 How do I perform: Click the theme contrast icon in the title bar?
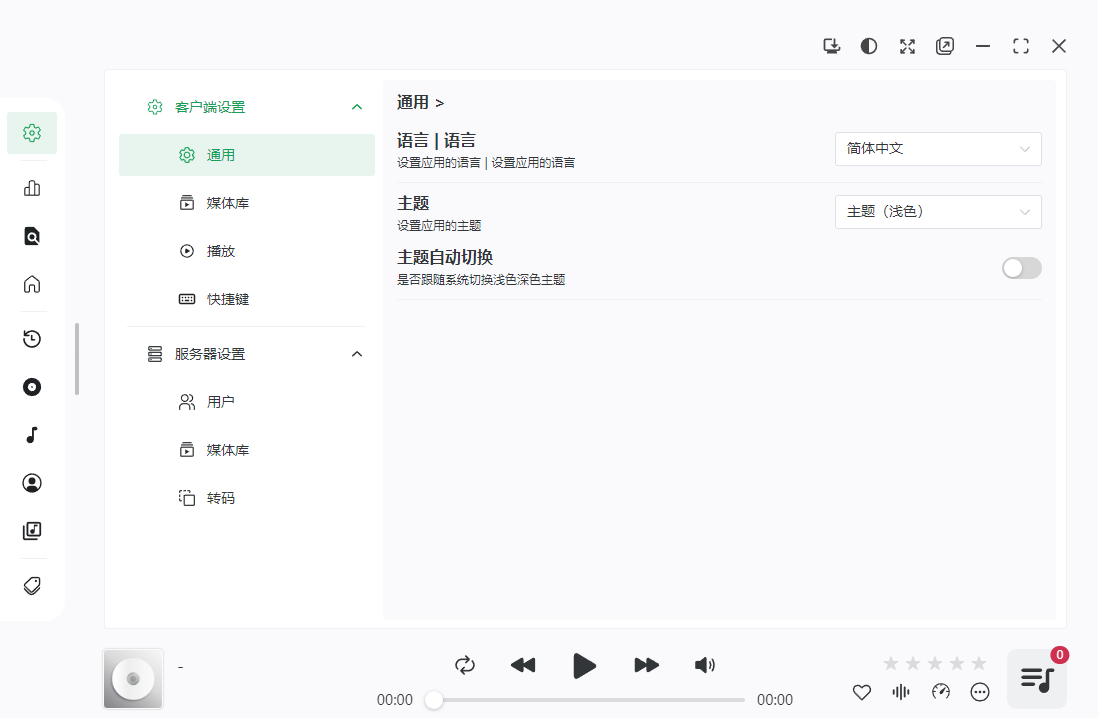pos(868,46)
